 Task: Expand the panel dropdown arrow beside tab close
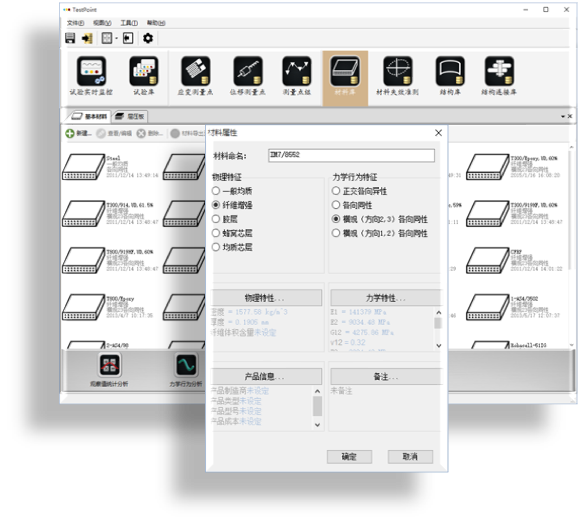click(563, 116)
